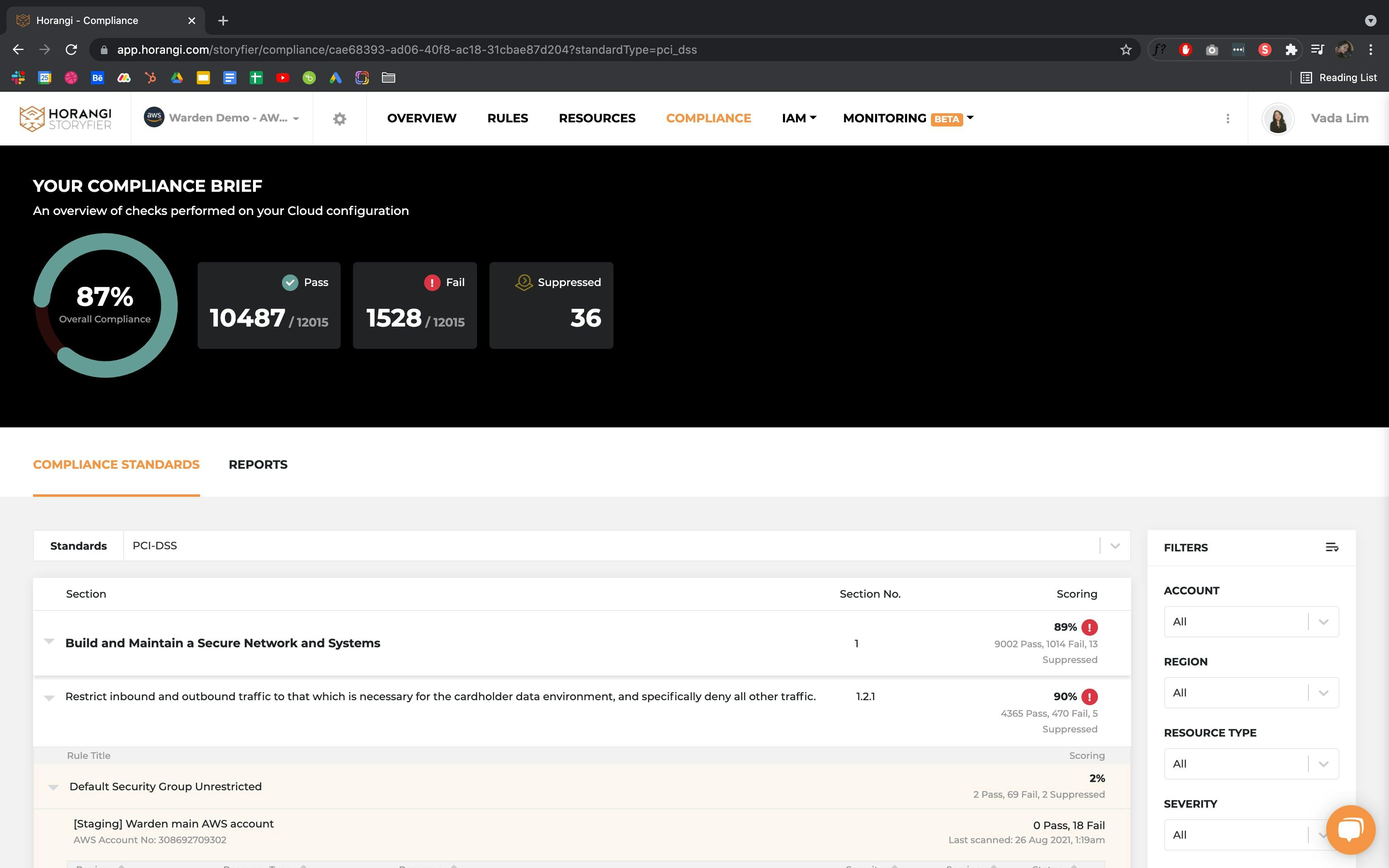This screenshot has width=1389, height=868.
Task: Click the Vada Lim user name
Action: [1340, 118]
